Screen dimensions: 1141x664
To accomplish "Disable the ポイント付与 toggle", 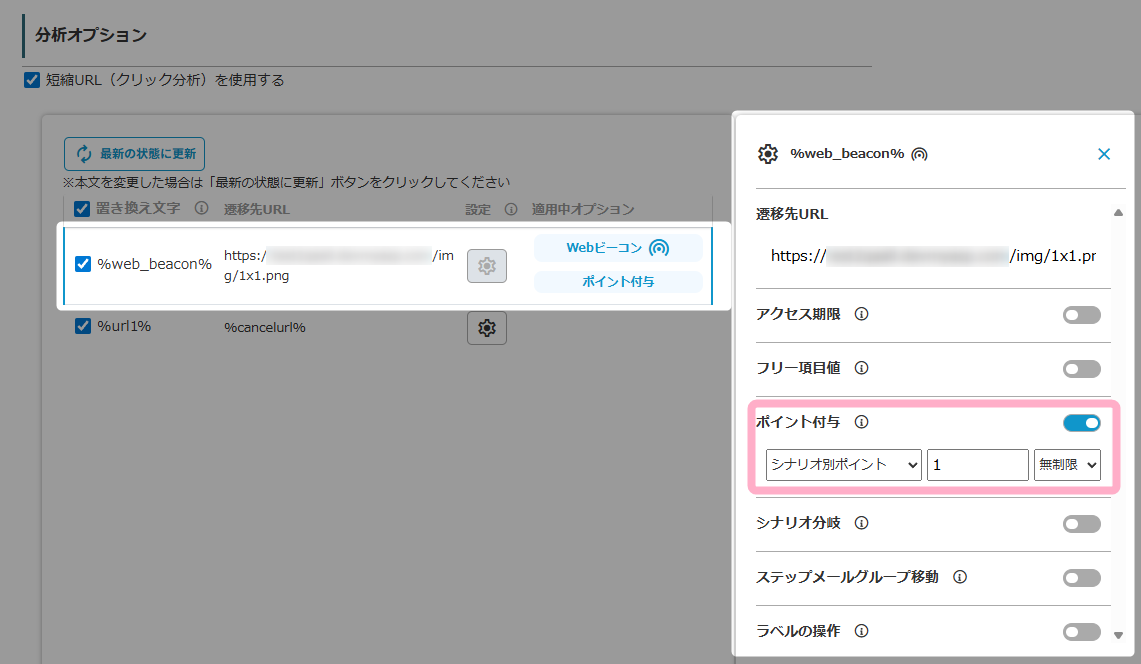I will pos(1081,423).
